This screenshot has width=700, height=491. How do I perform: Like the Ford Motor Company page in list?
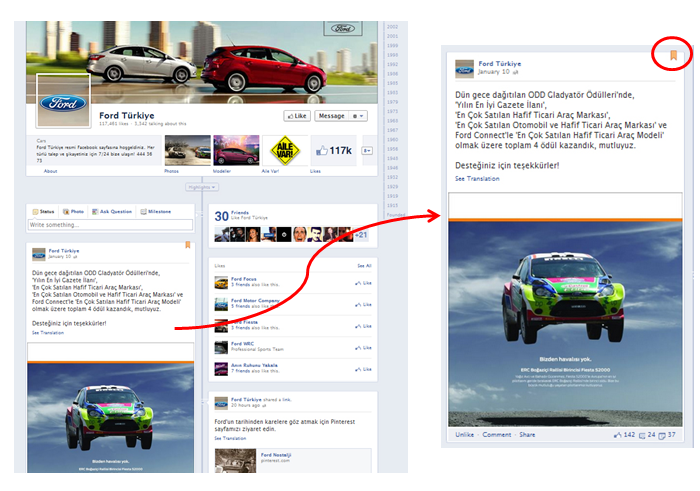[x=363, y=304]
